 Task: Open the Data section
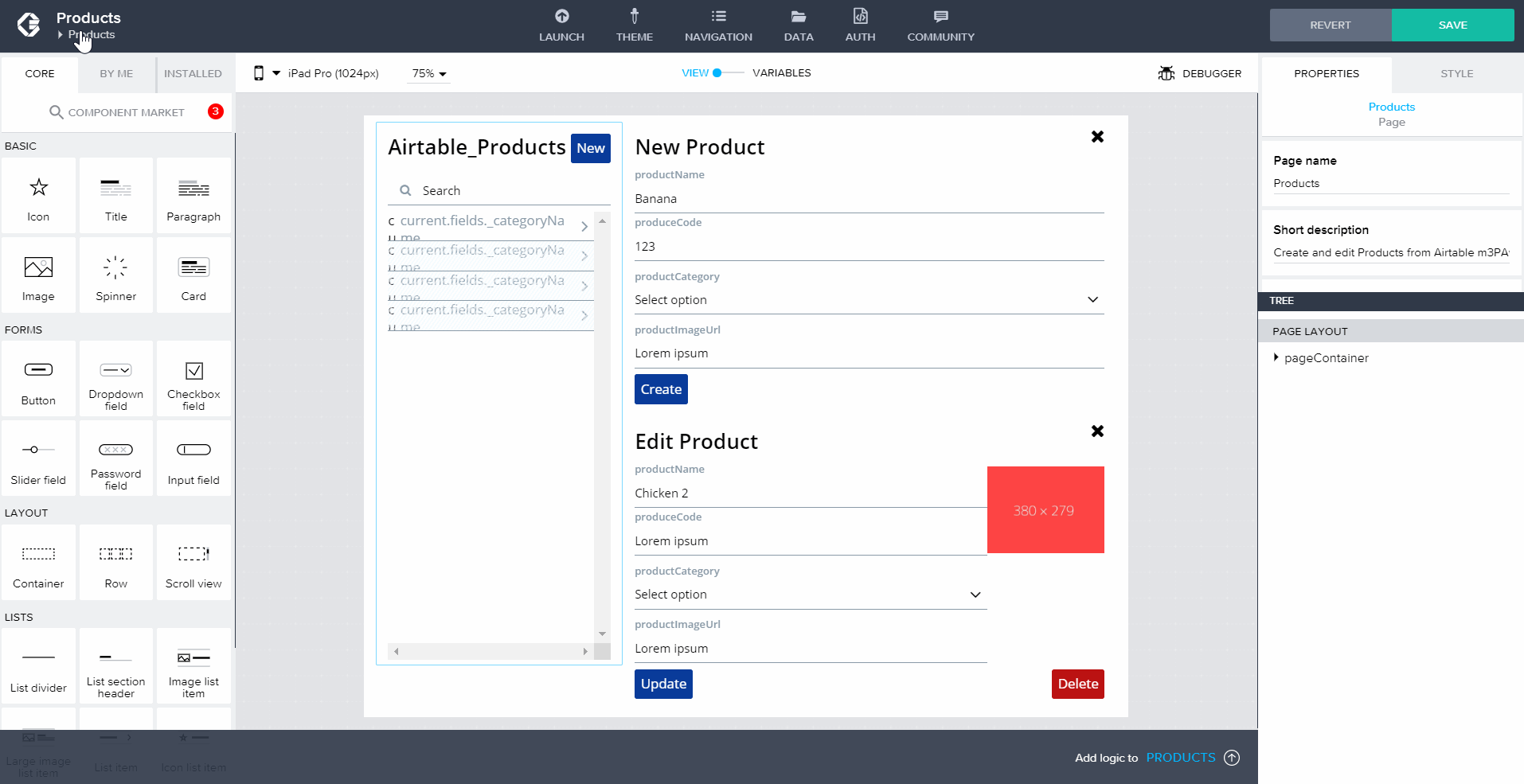(x=799, y=26)
